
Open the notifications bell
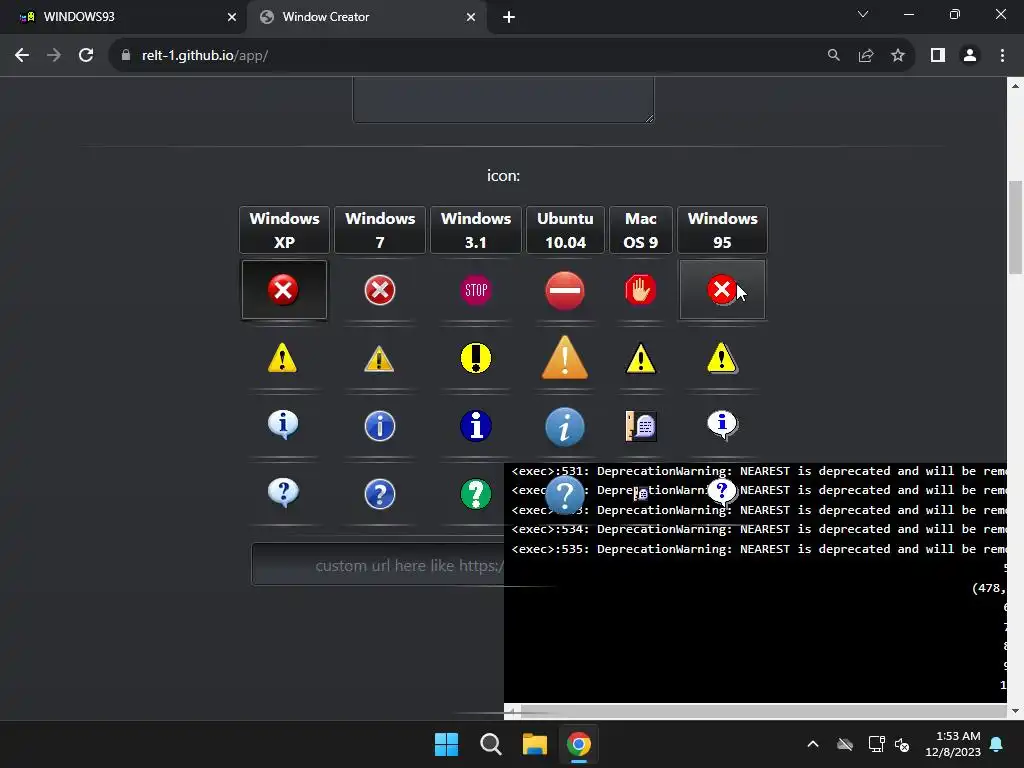coord(997,744)
